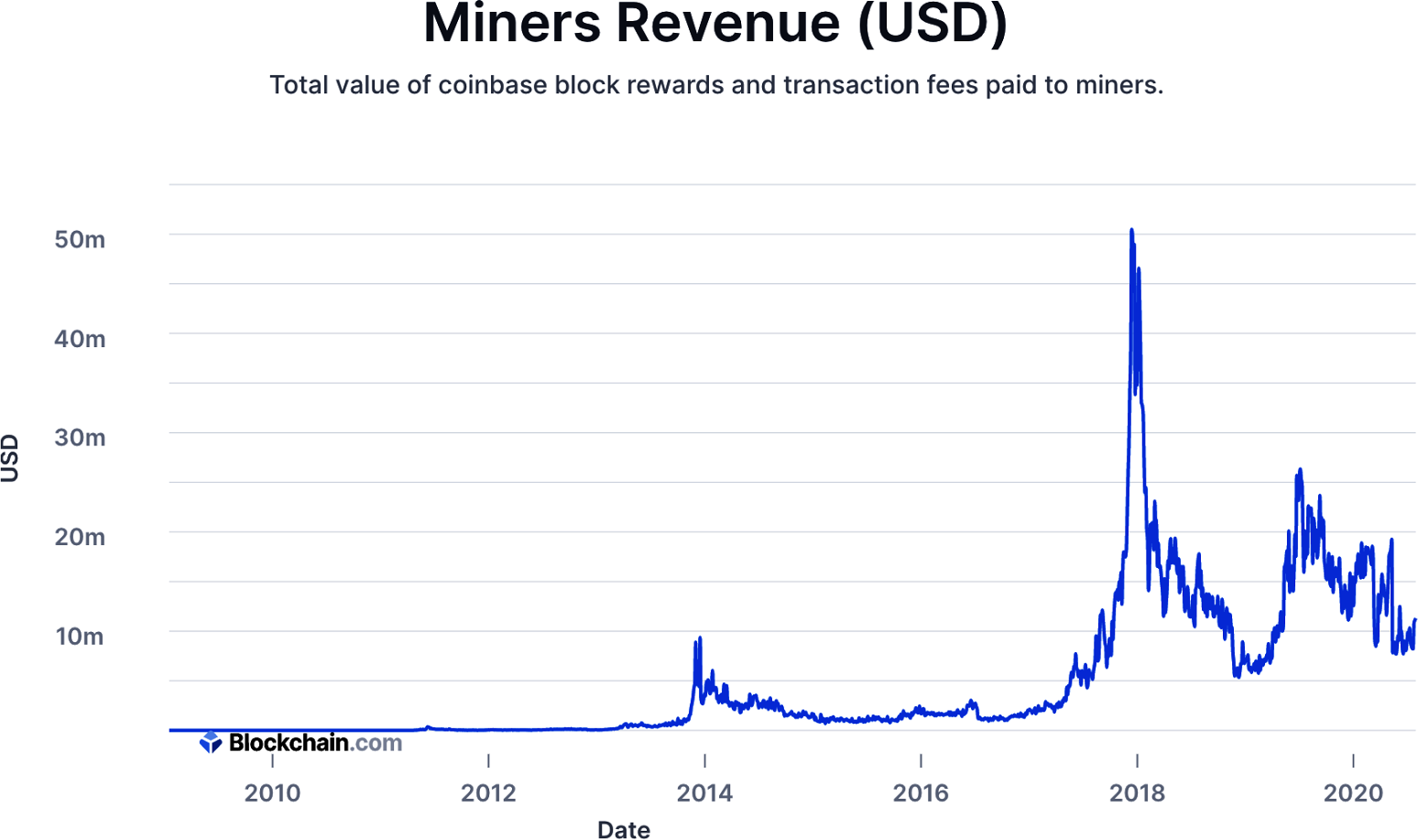
Task: Click the Blockchain.com cube logo icon
Action: point(211,742)
